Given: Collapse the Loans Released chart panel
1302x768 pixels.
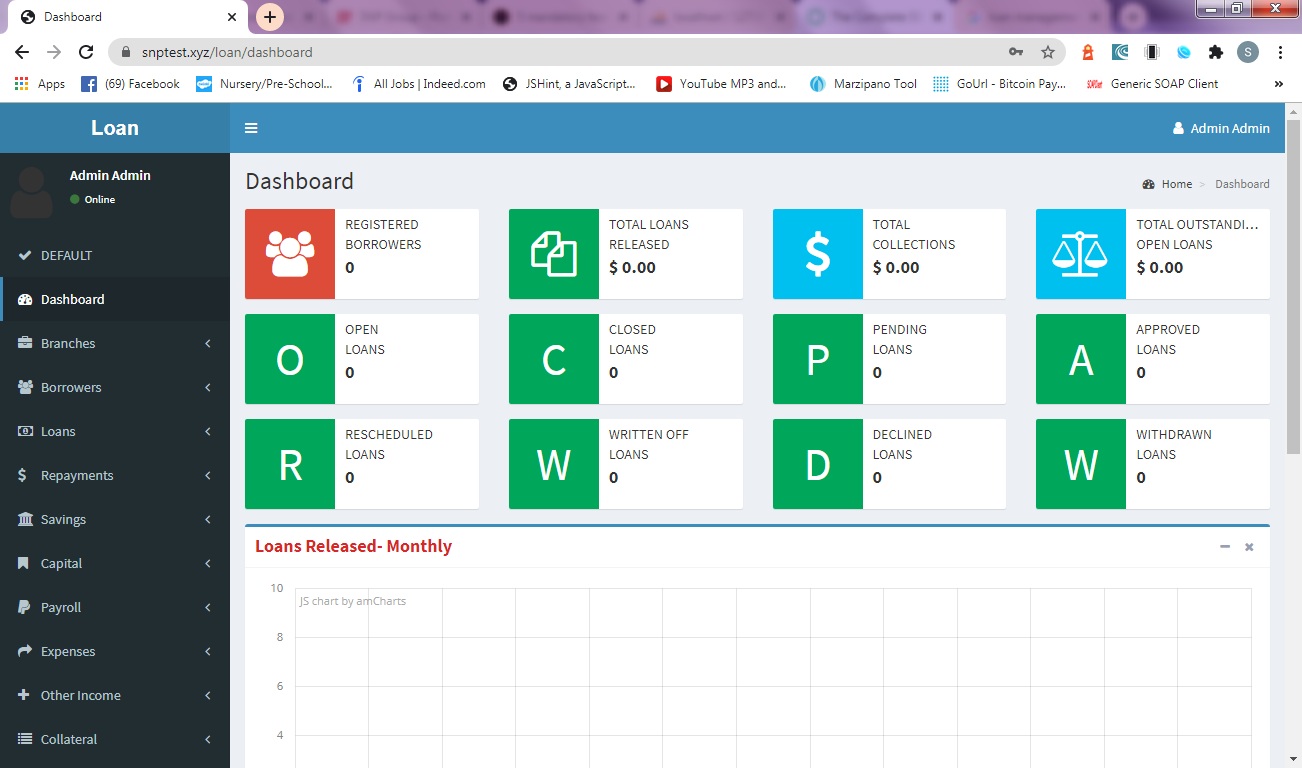Looking at the screenshot, I should (x=1225, y=546).
